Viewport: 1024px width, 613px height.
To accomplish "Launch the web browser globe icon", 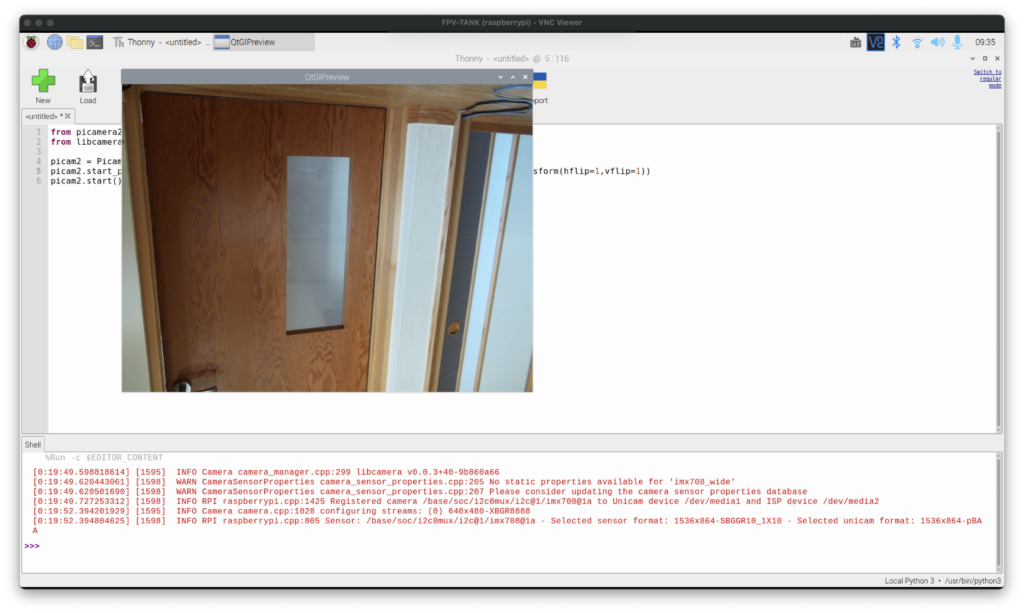I will [54, 42].
